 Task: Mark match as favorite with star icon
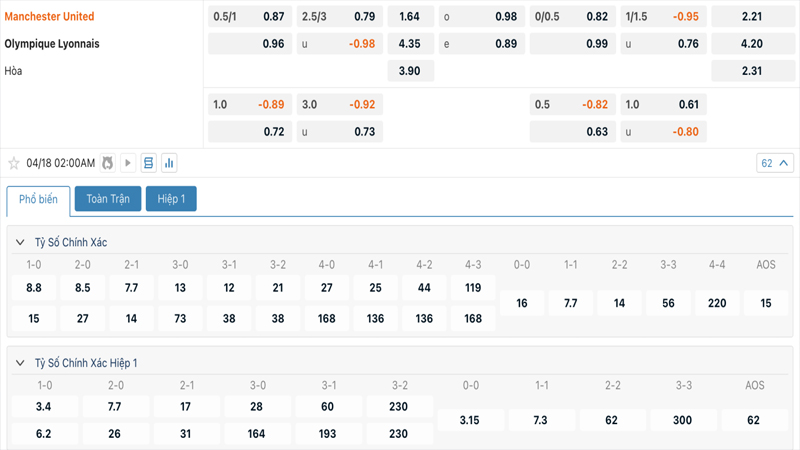click(x=14, y=163)
